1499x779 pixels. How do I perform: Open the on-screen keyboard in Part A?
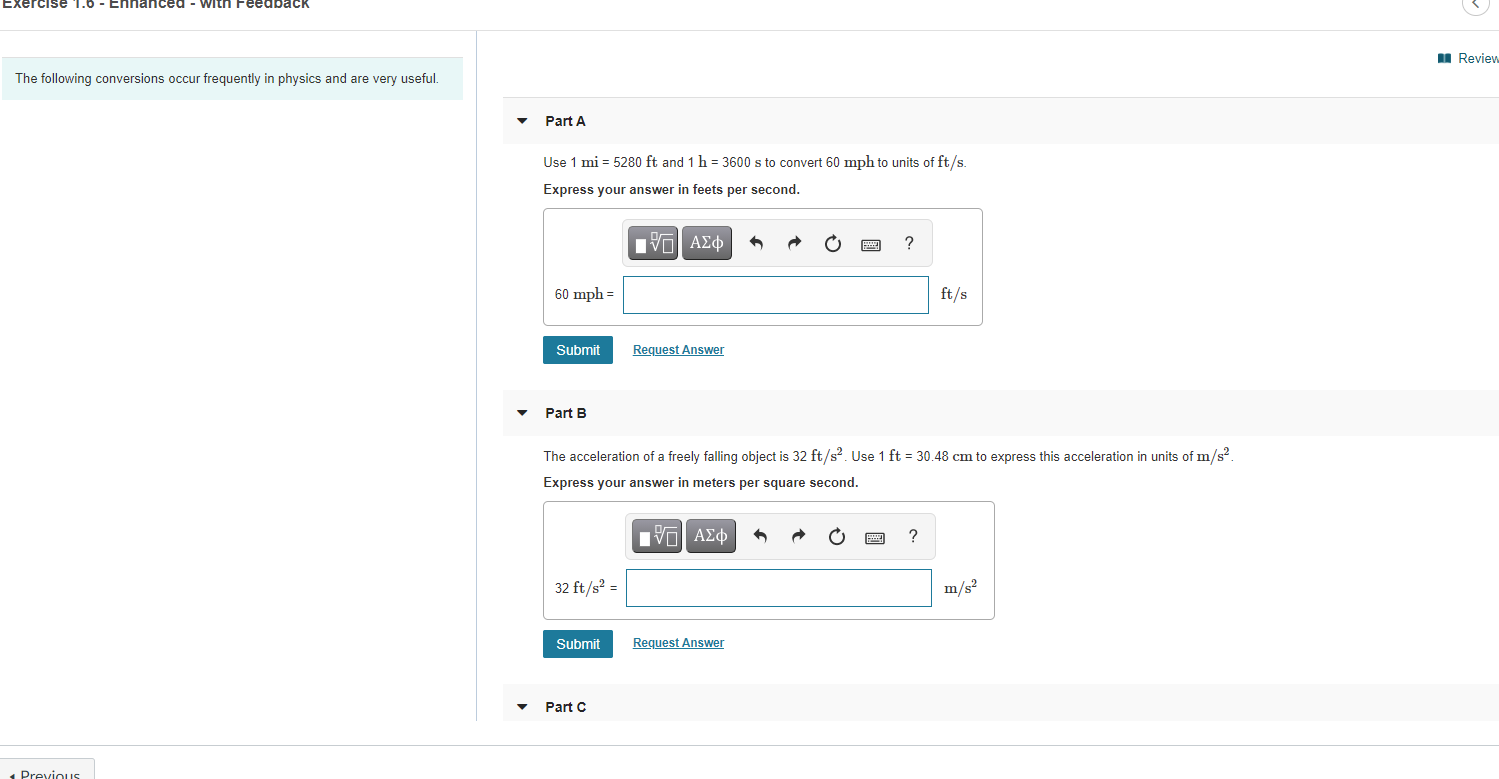click(x=870, y=244)
